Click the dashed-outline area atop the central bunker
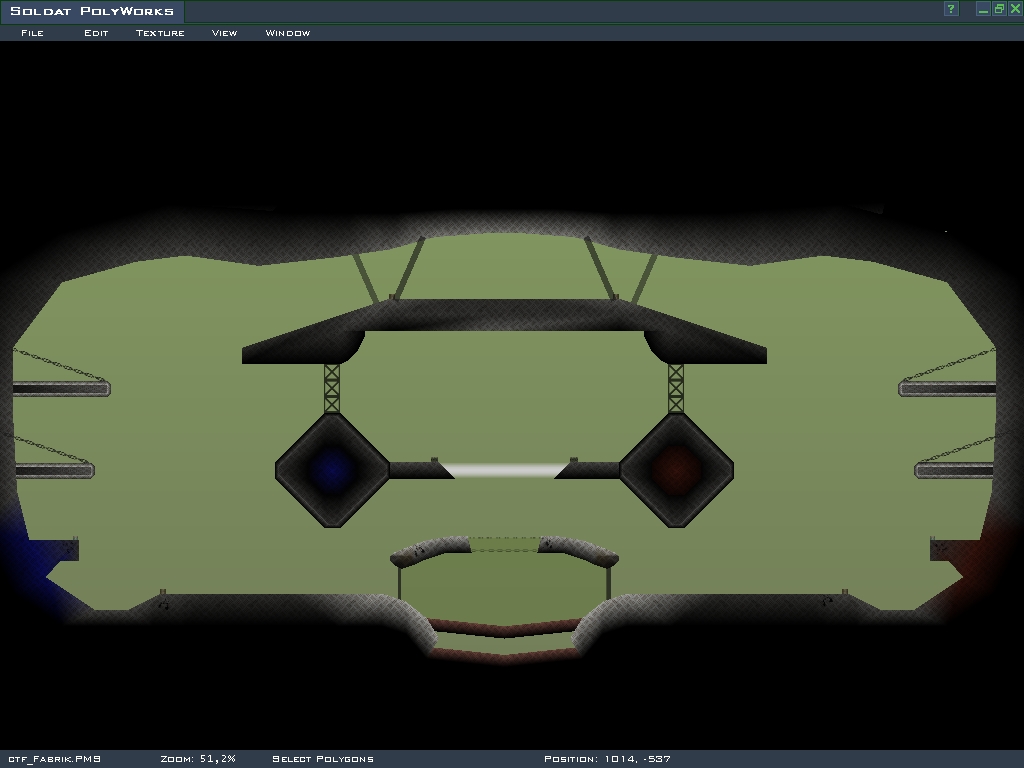Image resolution: width=1024 pixels, height=768 pixels. [504, 544]
